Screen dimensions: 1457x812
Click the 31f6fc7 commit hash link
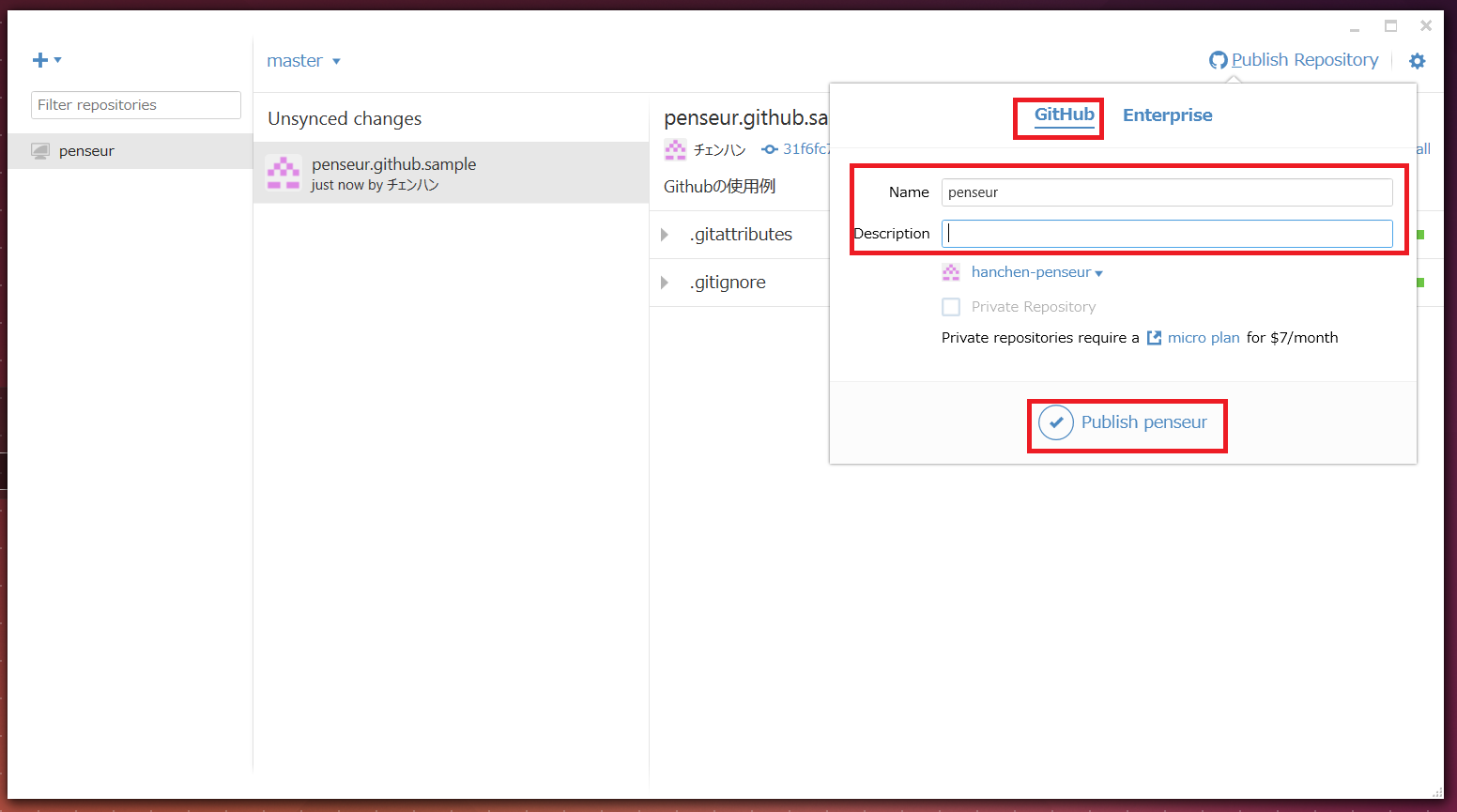806,149
